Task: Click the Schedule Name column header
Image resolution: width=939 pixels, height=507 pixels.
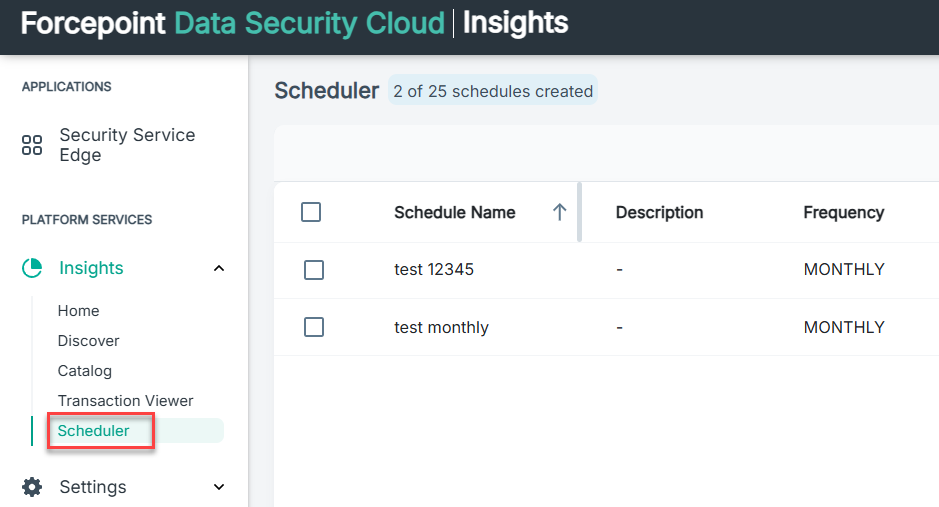Action: point(455,212)
